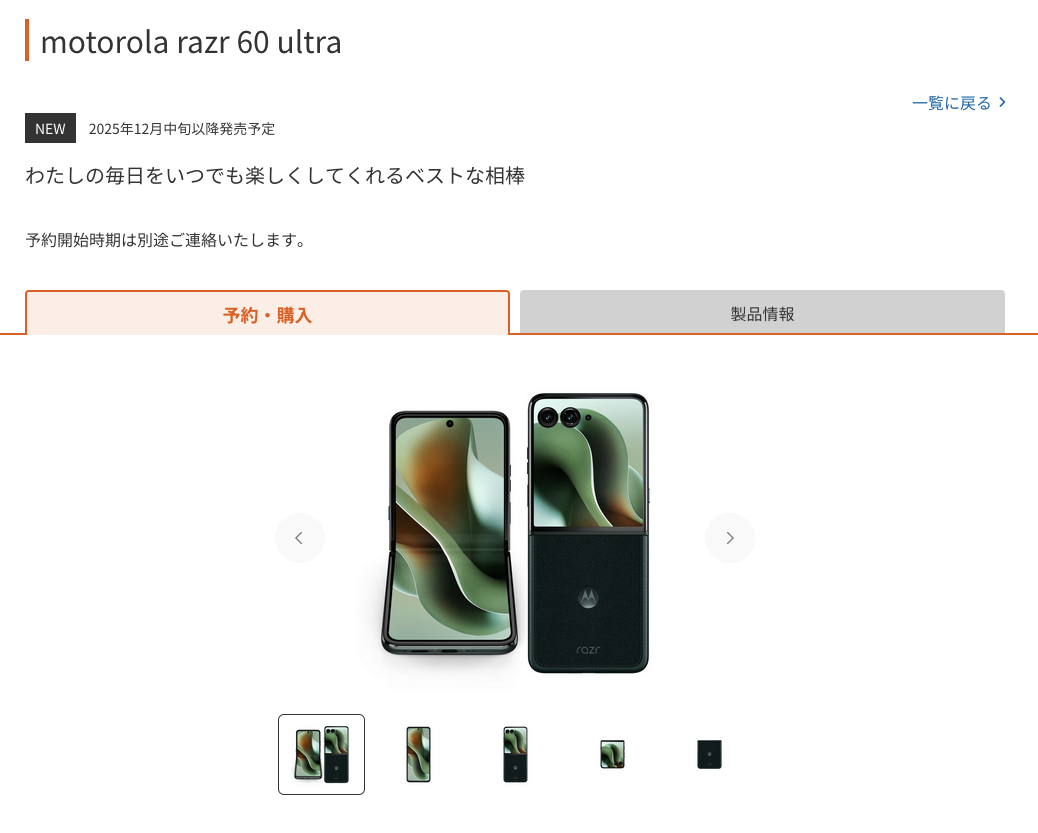Viewport: 1038px width, 833px height.
Task: Click the main razr 60 ultra product image
Action: pyautogui.click(x=515, y=534)
